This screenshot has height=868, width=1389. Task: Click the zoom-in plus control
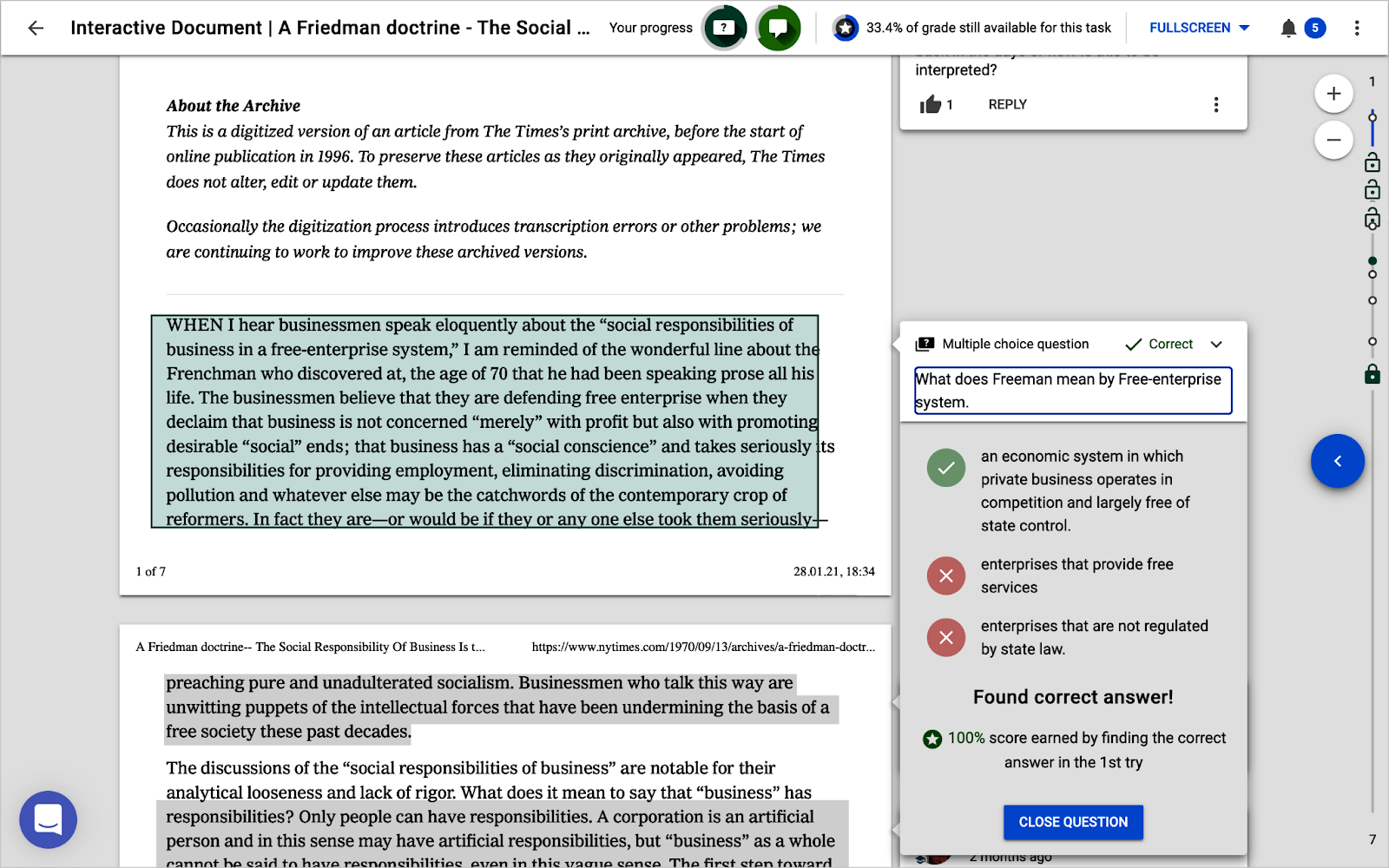tap(1333, 93)
